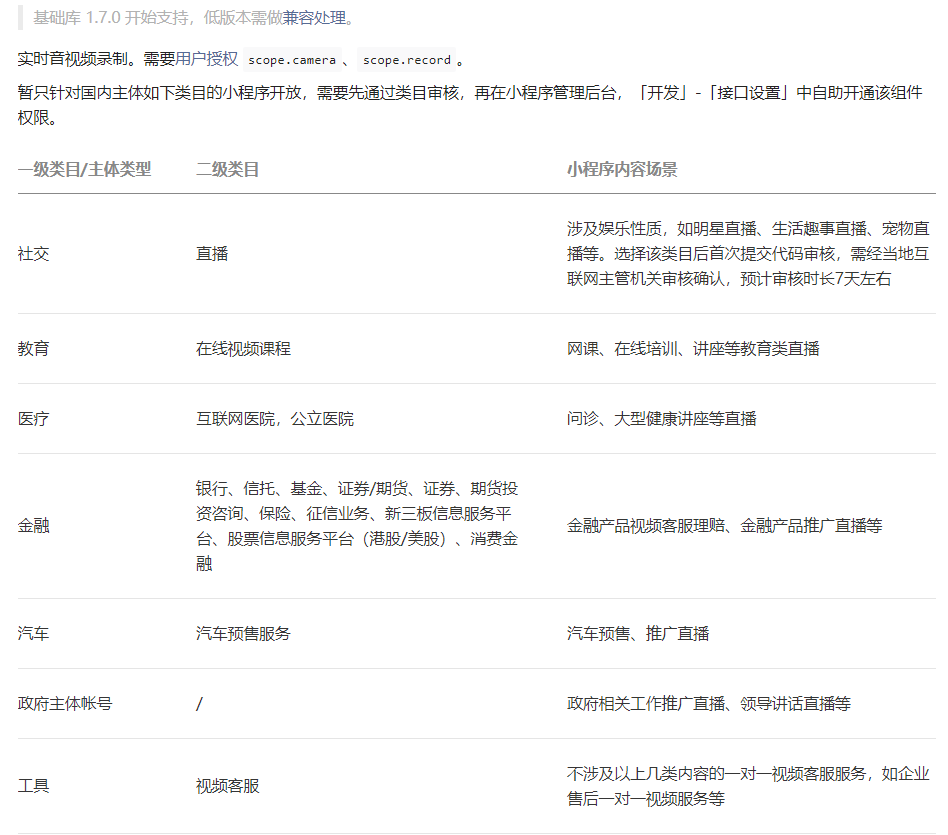
Task: Click the 政府相关工作推广直播 scenario text
Action: tap(709, 704)
